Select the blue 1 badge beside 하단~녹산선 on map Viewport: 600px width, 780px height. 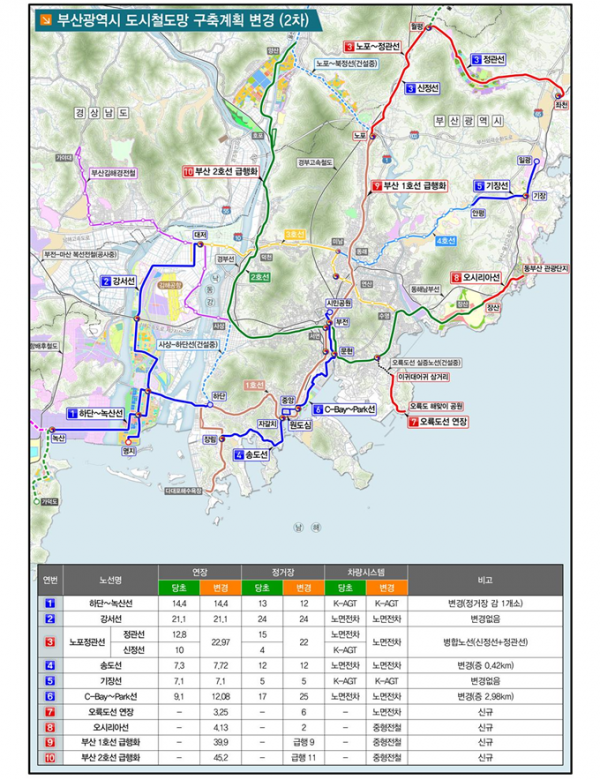click(x=72, y=412)
